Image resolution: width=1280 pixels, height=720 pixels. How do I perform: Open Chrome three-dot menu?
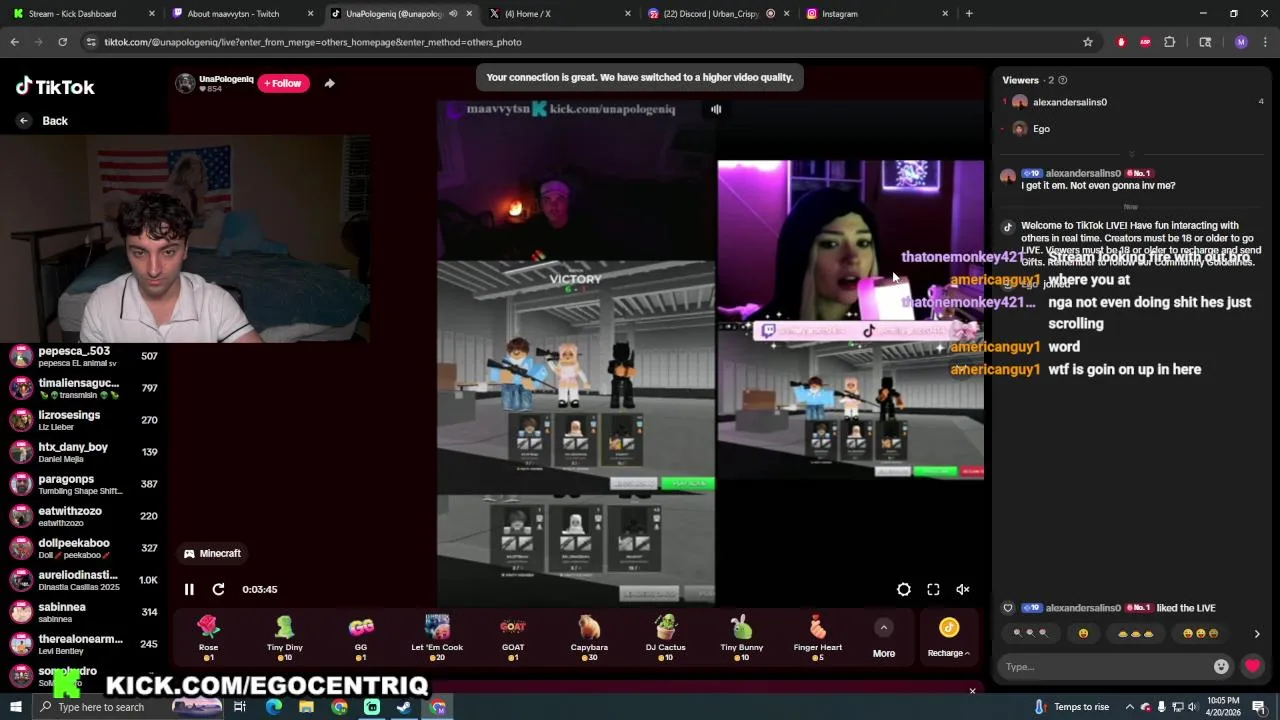pyautogui.click(x=1265, y=42)
